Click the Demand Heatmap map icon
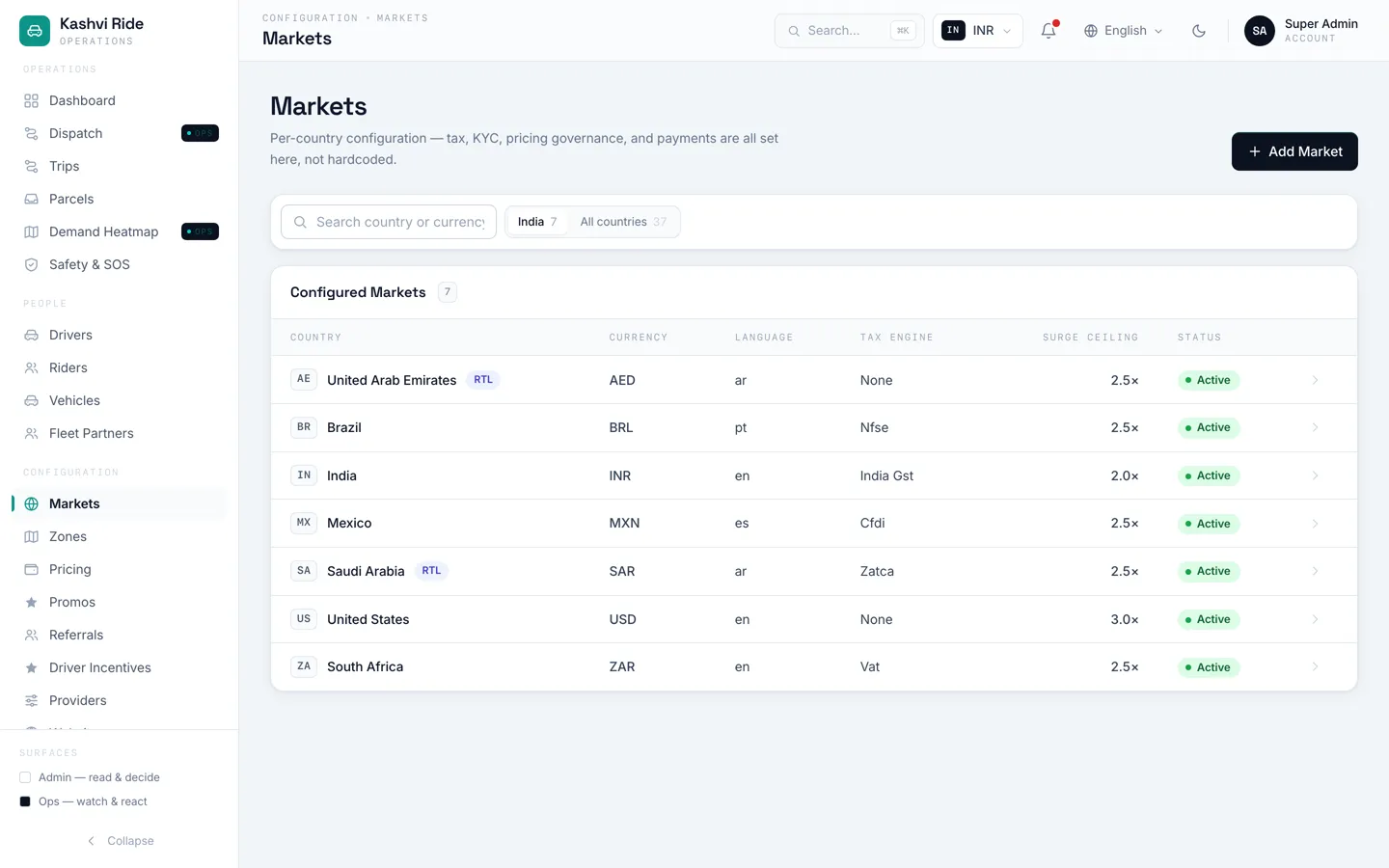The width and height of the screenshot is (1389, 868). (x=31, y=231)
